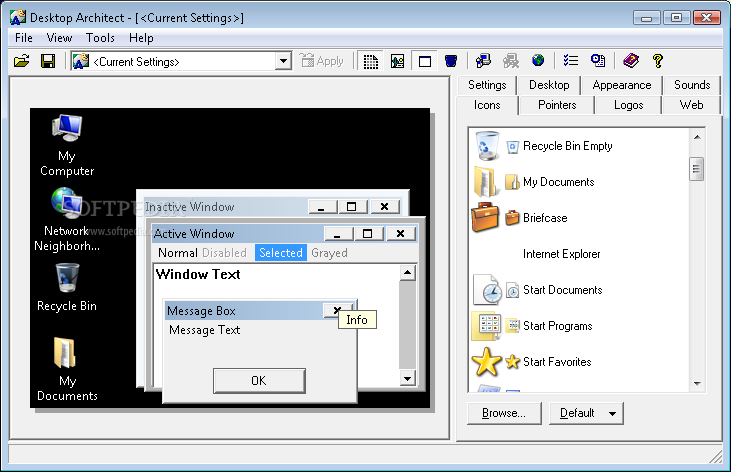This screenshot has width=731, height=472.
Task: Click the large Start Documents clock icon
Action: point(487,290)
